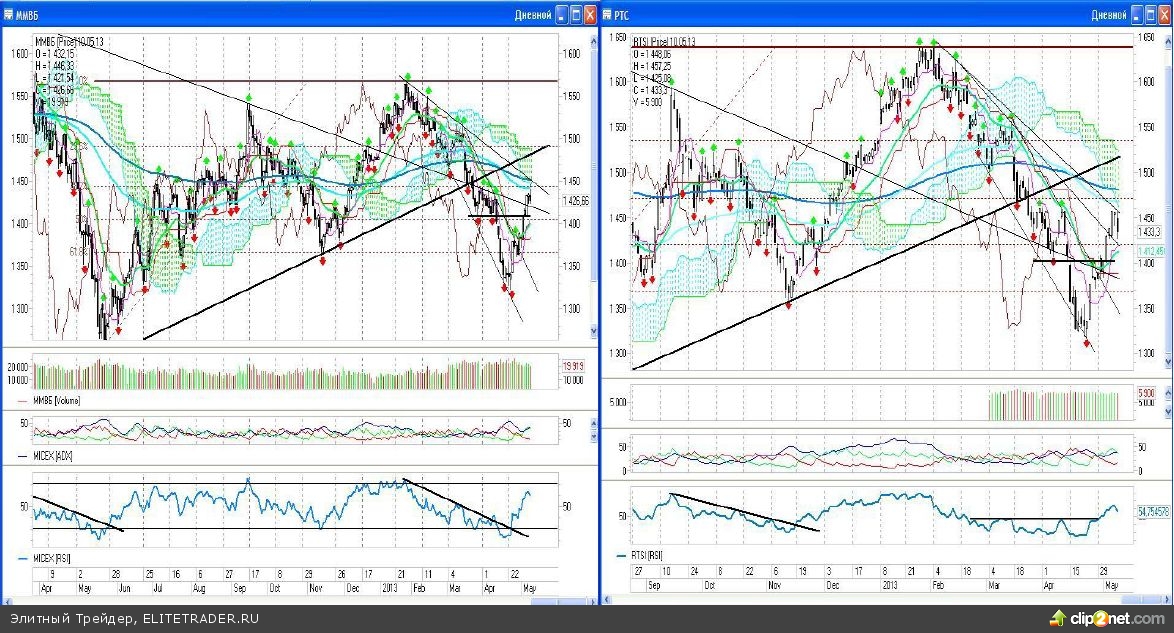Click the Дневной timeframe label in РТС window
The image size is (1174, 633).
point(1108,15)
